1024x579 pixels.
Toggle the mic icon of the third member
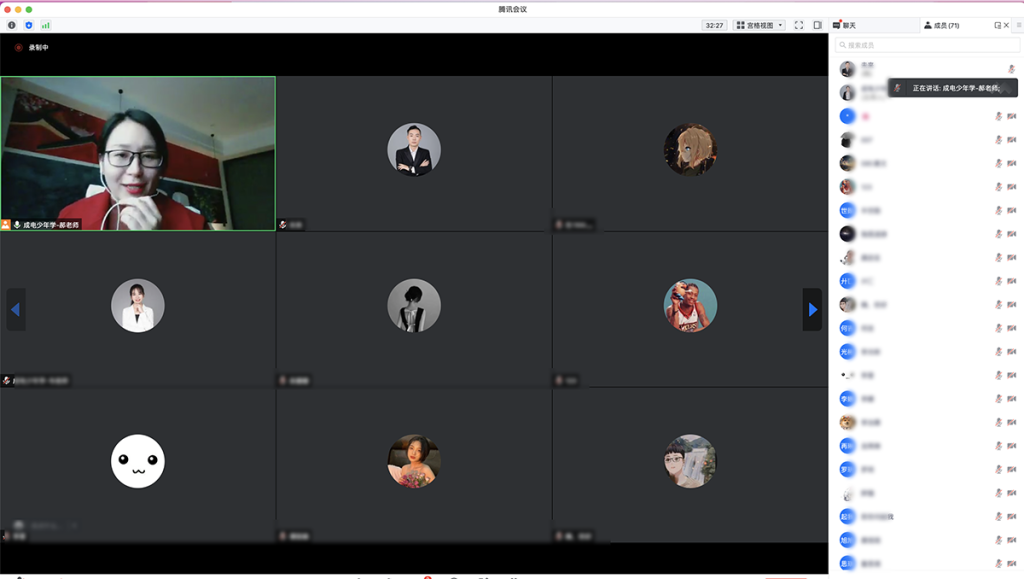[998, 116]
